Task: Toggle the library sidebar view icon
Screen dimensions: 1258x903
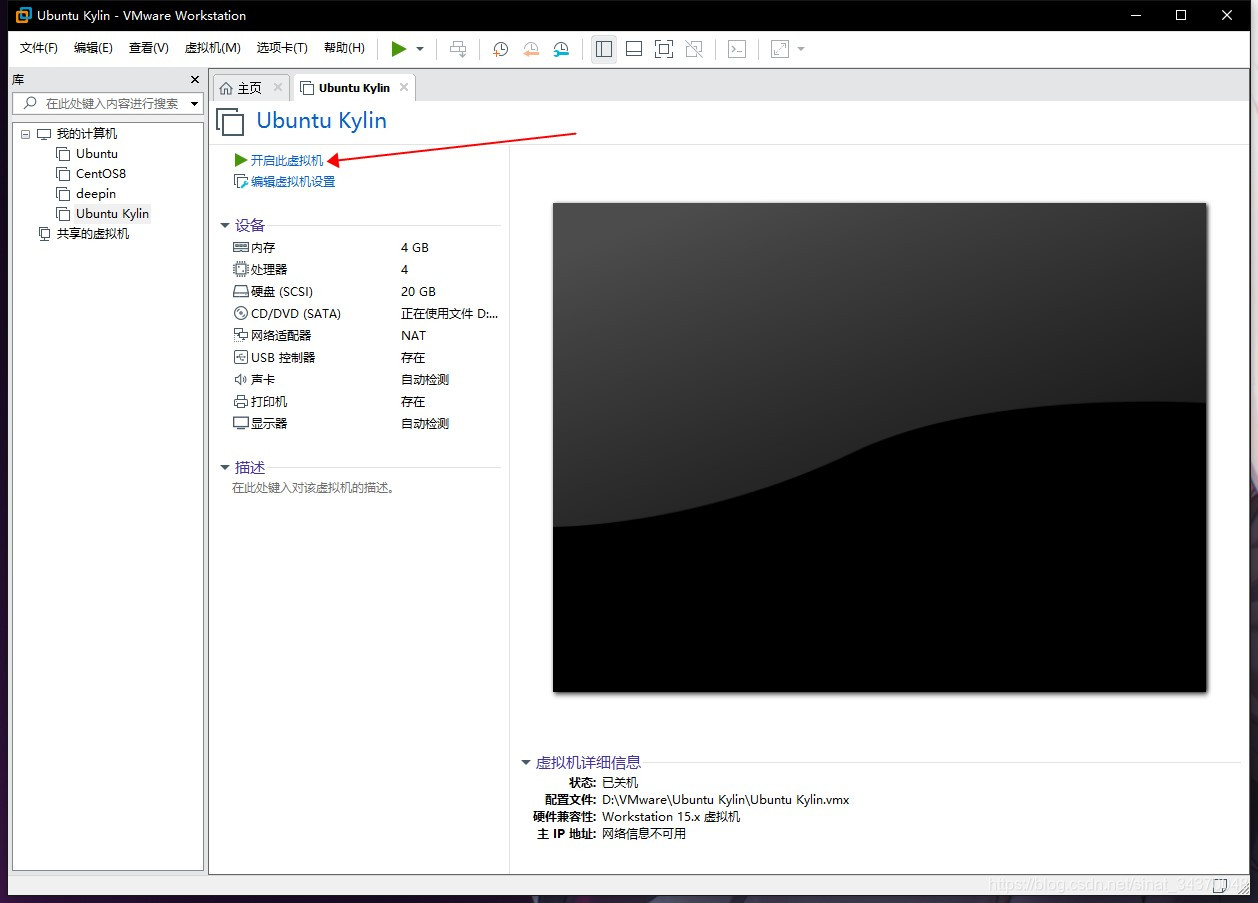Action: pos(604,49)
